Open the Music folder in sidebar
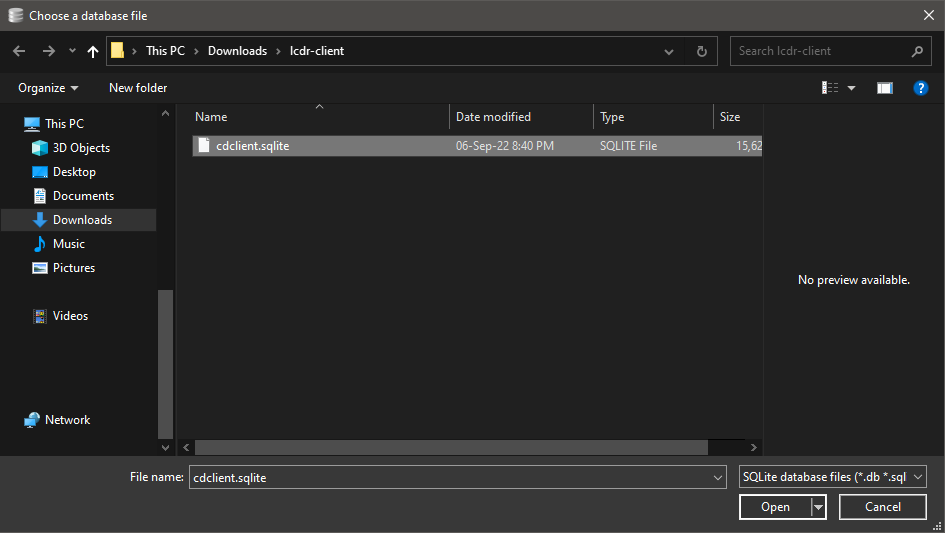Image resolution: width=945 pixels, height=533 pixels. click(x=68, y=244)
